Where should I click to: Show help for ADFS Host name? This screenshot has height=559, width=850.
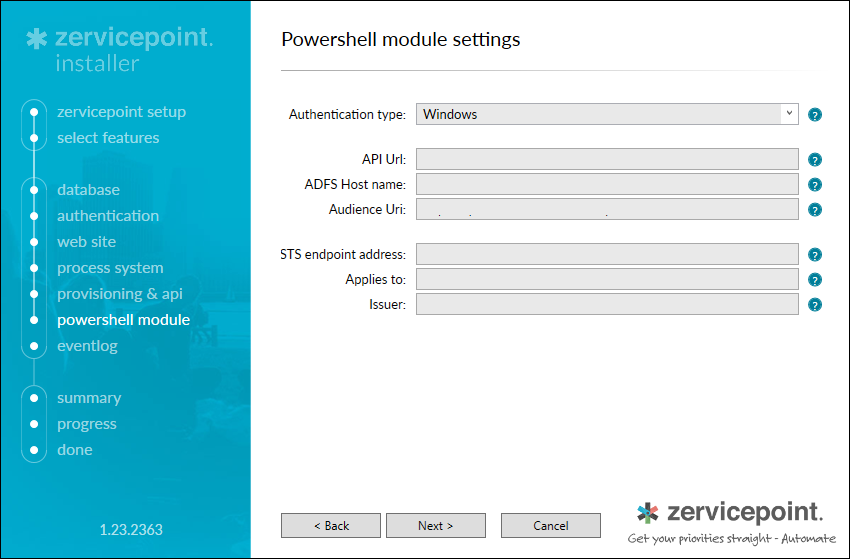(x=814, y=184)
